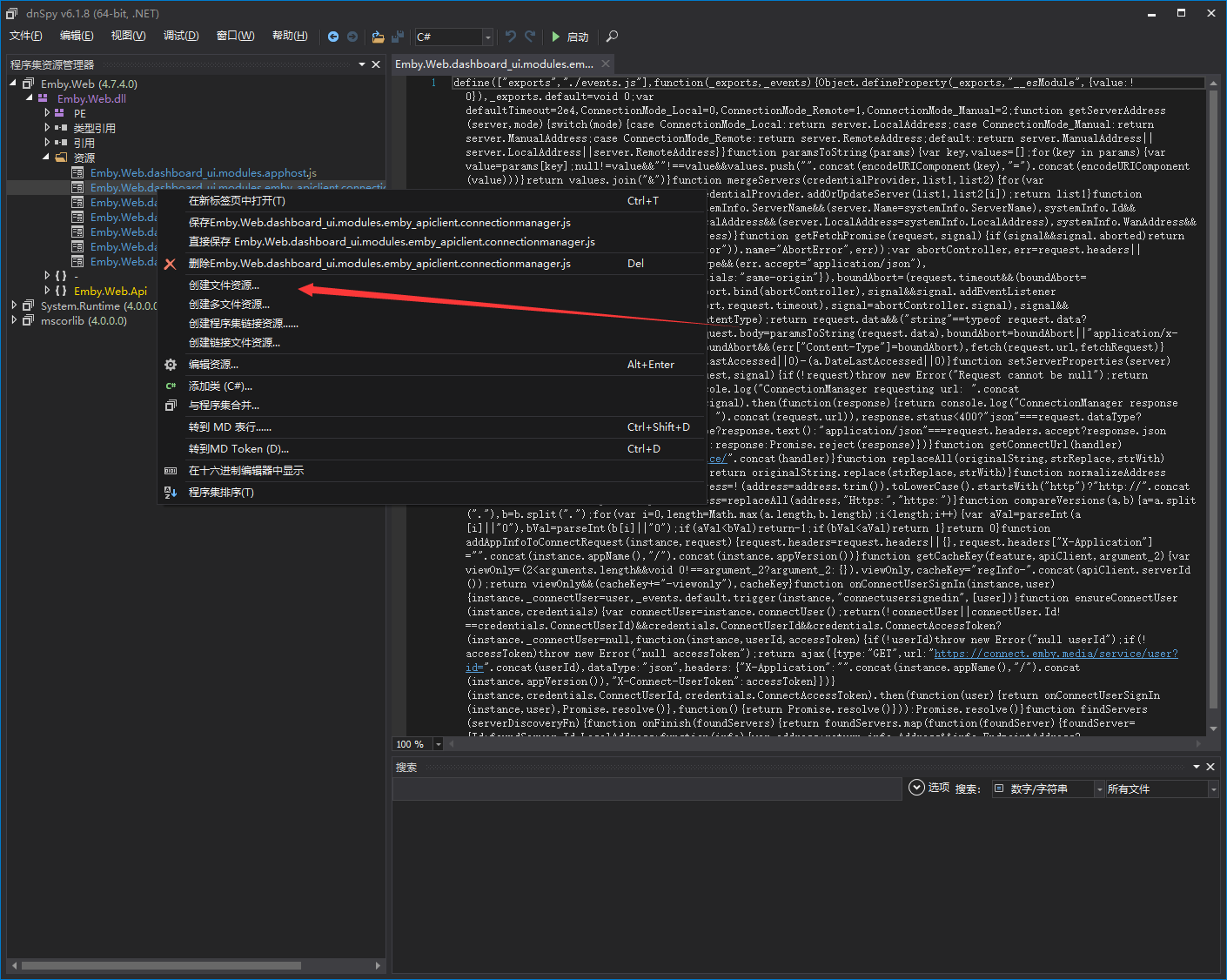
Task: Collapse the Emby.Web (4.7.4.0) assembly node
Action: pos(13,84)
